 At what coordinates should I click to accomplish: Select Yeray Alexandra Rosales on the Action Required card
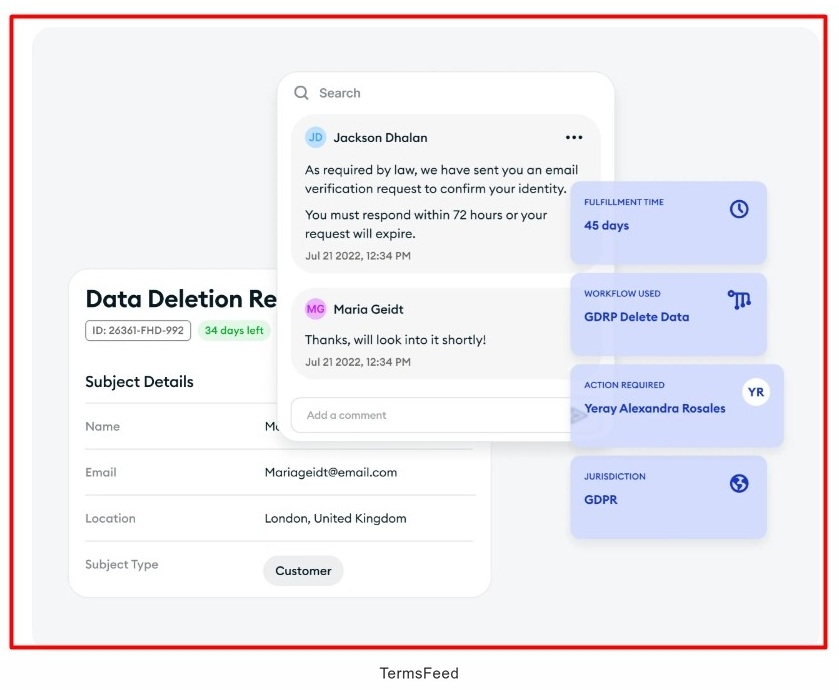(x=655, y=408)
